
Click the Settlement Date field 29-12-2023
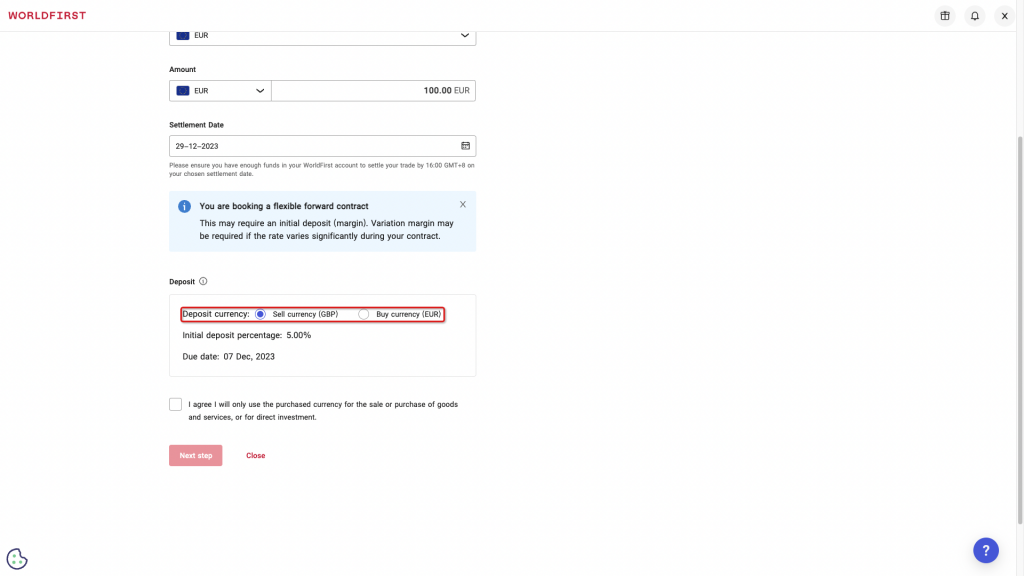tap(310, 146)
